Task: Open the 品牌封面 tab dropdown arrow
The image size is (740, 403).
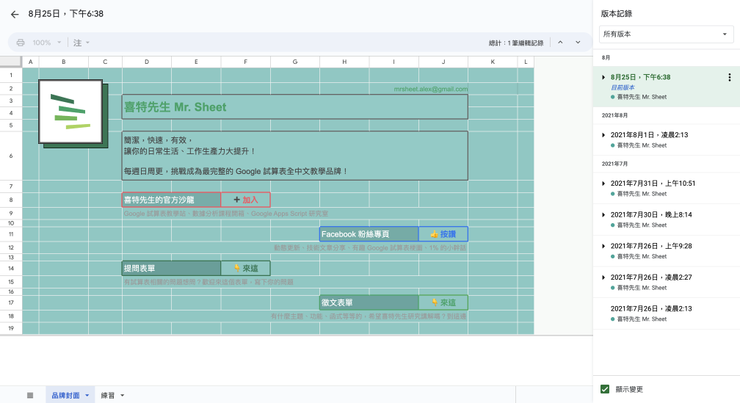Action: click(87, 395)
